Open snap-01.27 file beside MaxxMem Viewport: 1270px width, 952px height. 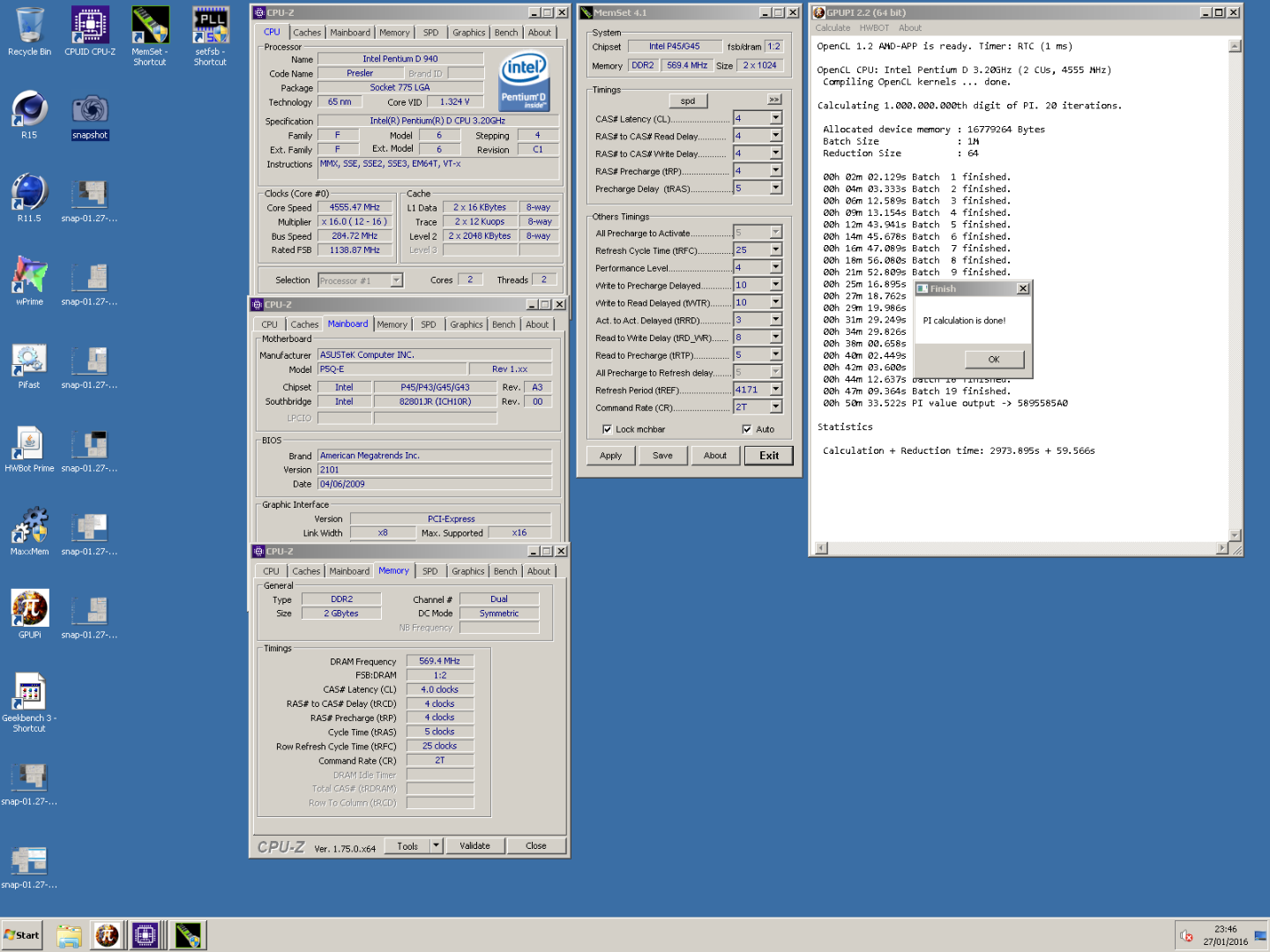90,532
